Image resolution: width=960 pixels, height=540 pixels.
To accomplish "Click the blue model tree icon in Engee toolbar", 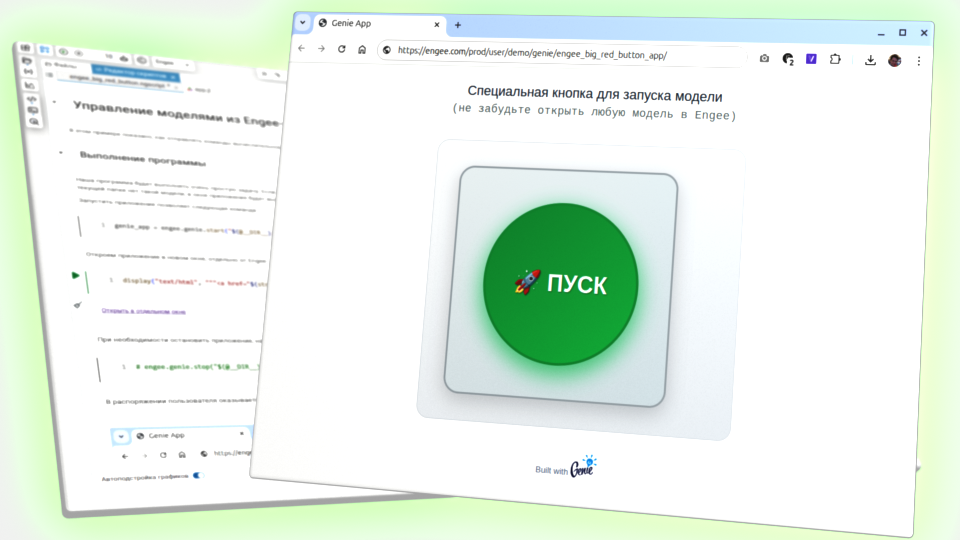I will (44, 50).
